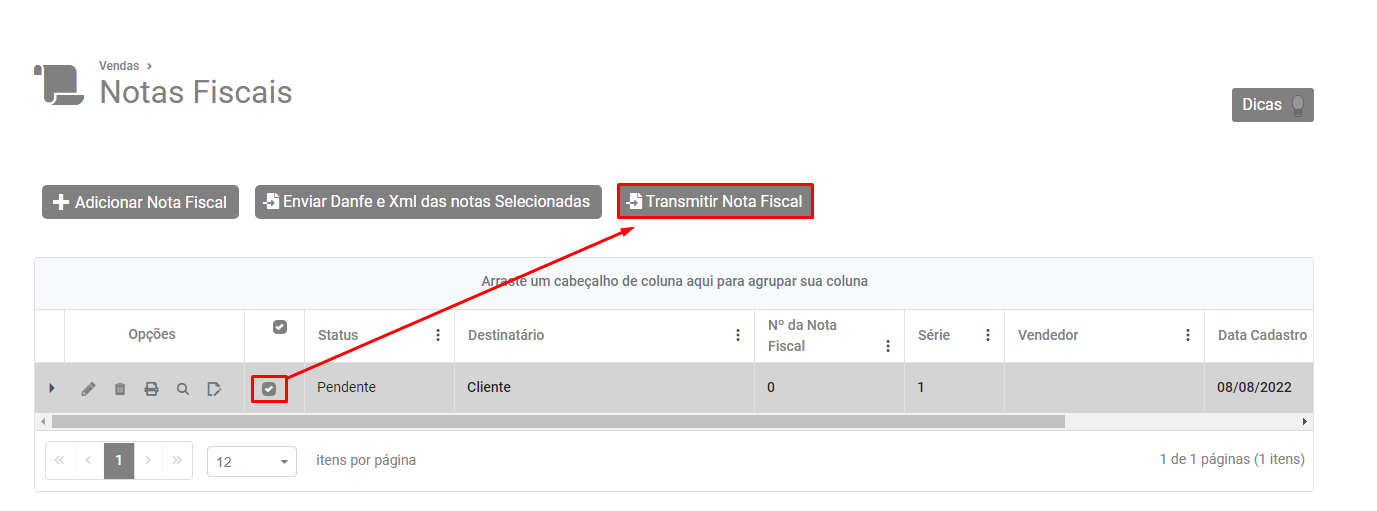Click the scrollbar right arrow

1304,422
